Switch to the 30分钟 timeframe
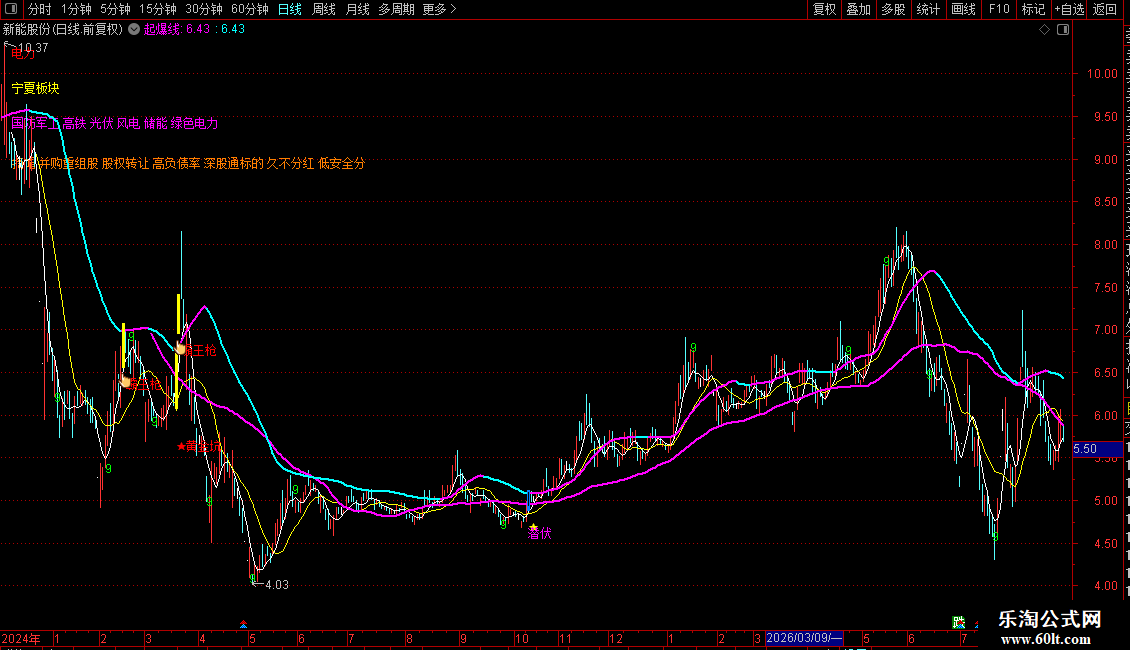Viewport: 1130px width, 650px height. pos(204,9)
